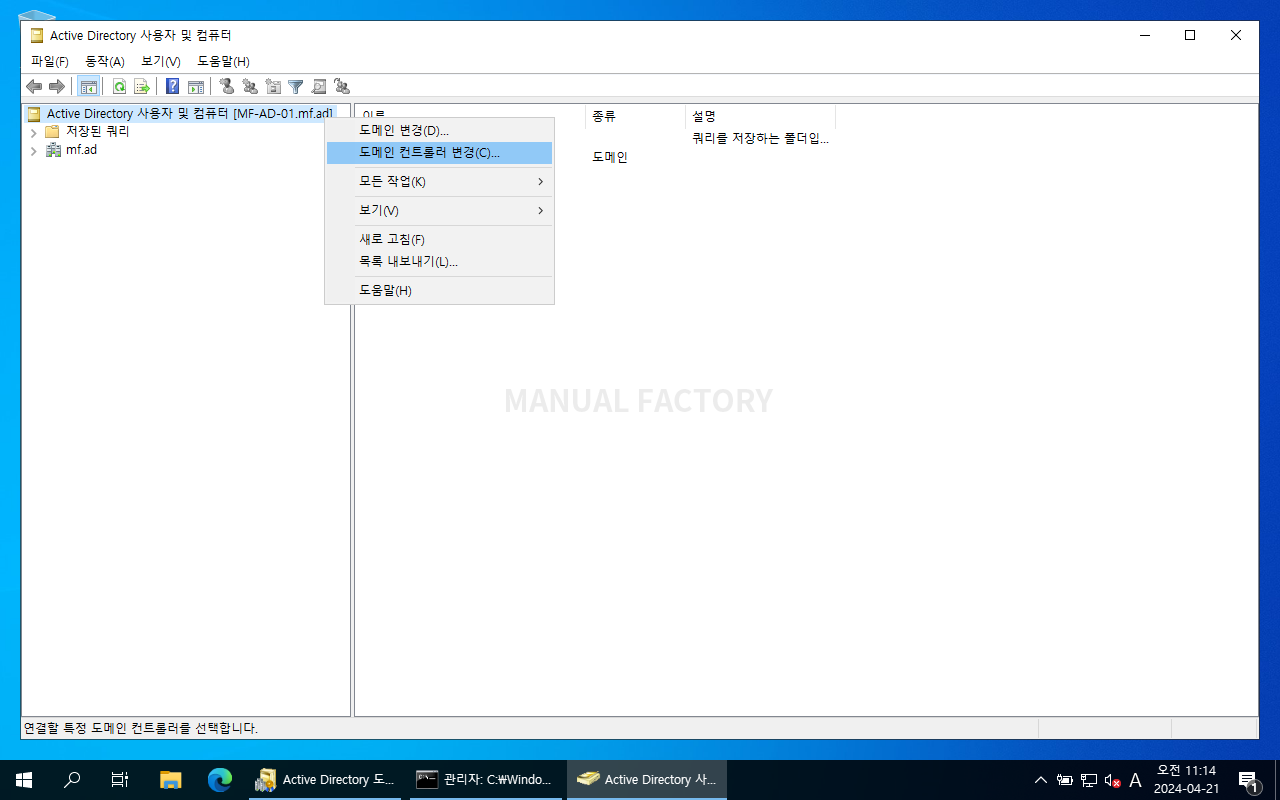The width and height of the screenshot is (1280, 800).
Task: Select 새로 고침(F) in the context menu
Action: click(x=440, y=240)
